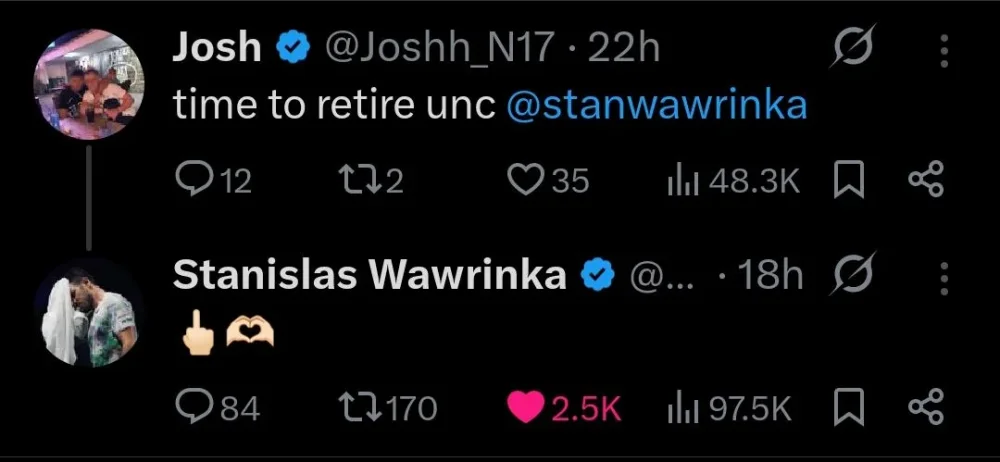This screenshot has width=1000, height=462.
Task: Open Josh's profile picture
Action: pos(89,84)
